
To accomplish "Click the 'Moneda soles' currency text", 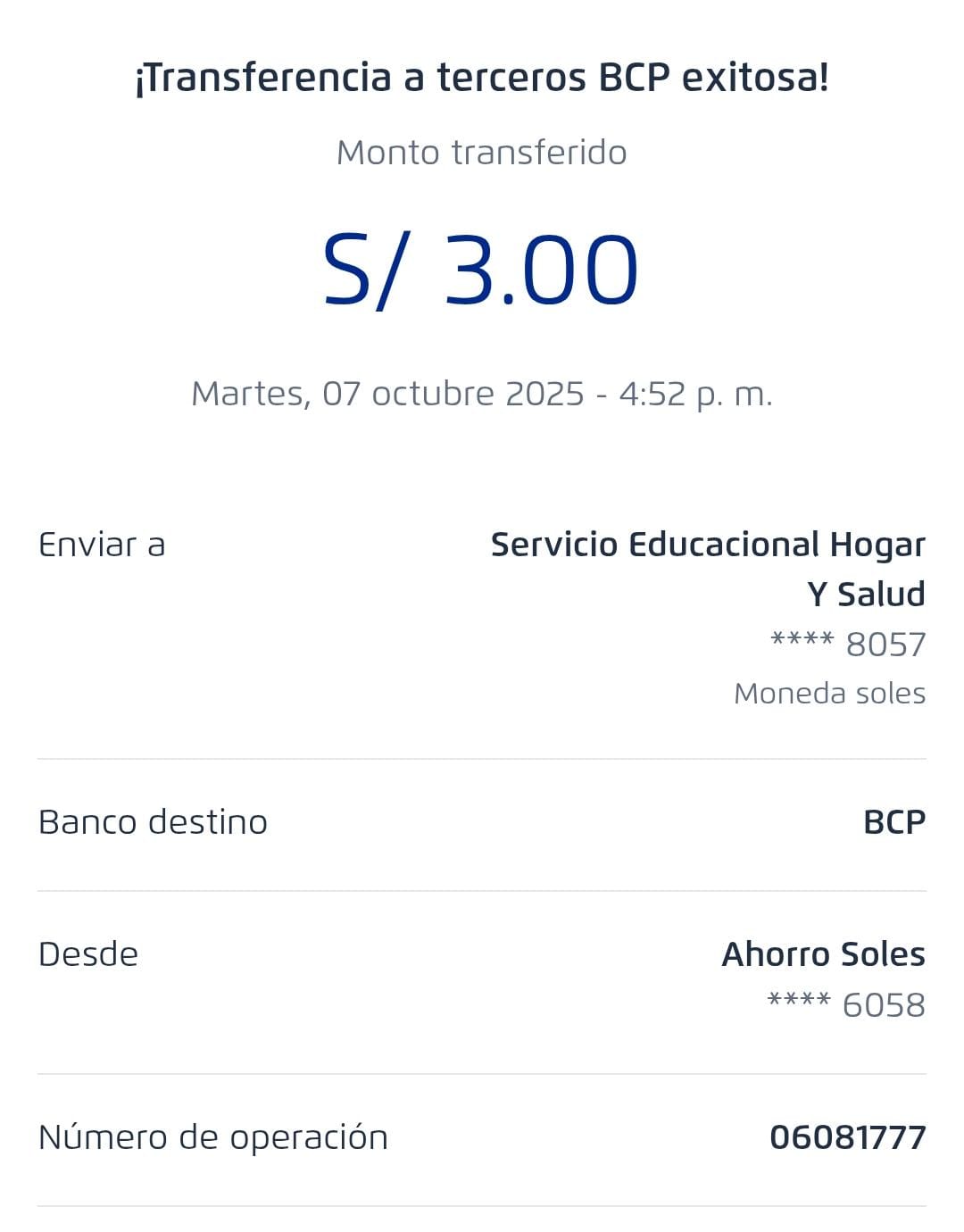I will click(x=829, y=694).
